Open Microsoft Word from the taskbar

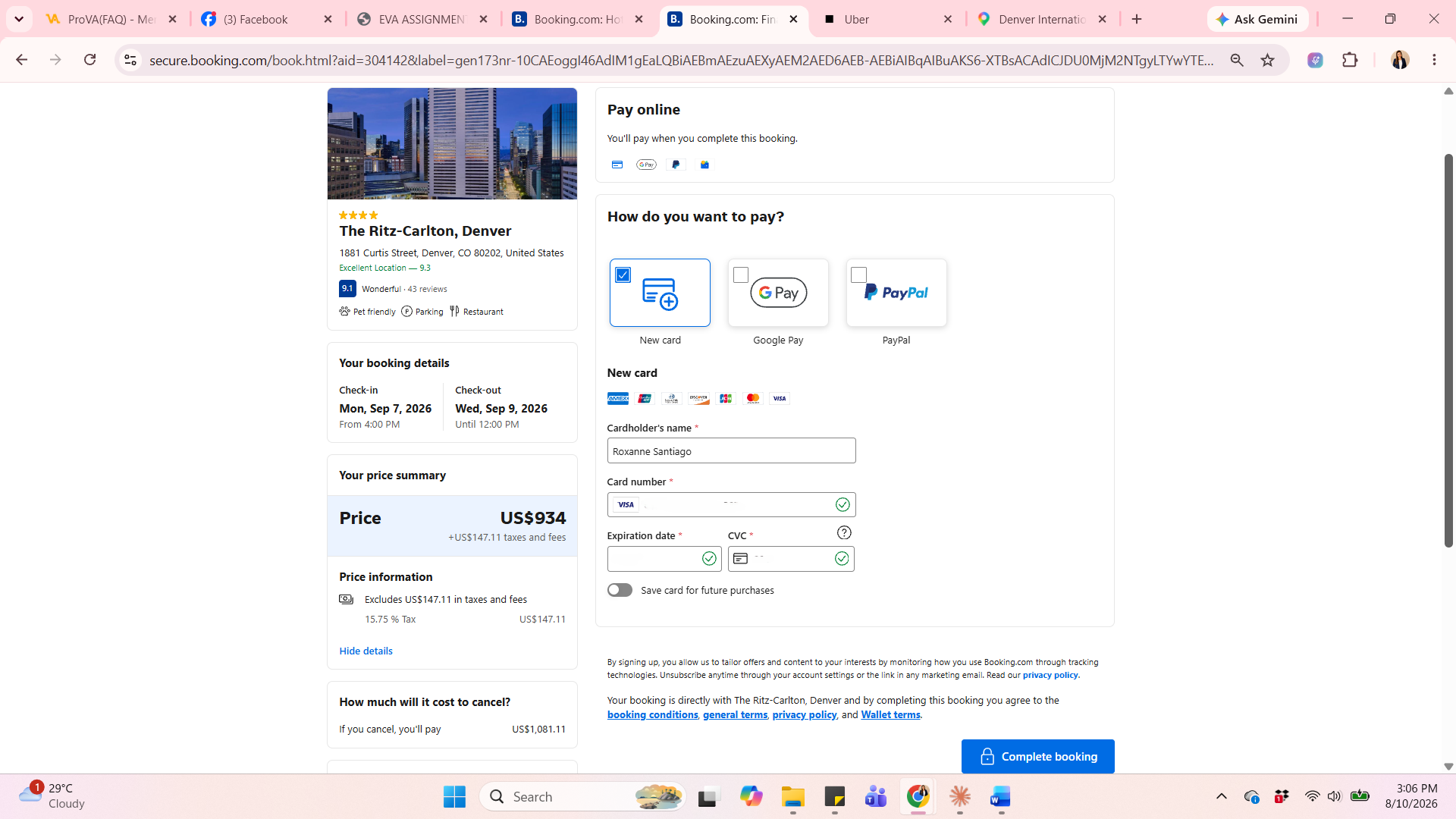pos(1000,796)
